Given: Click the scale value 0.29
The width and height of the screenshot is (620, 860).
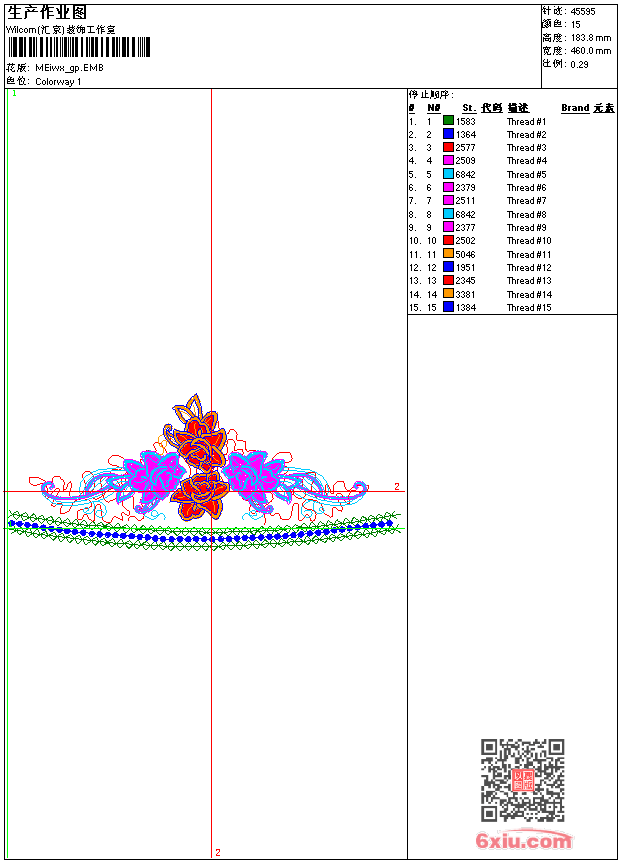Looking at the screenshot, I should [x=579, y=65].
